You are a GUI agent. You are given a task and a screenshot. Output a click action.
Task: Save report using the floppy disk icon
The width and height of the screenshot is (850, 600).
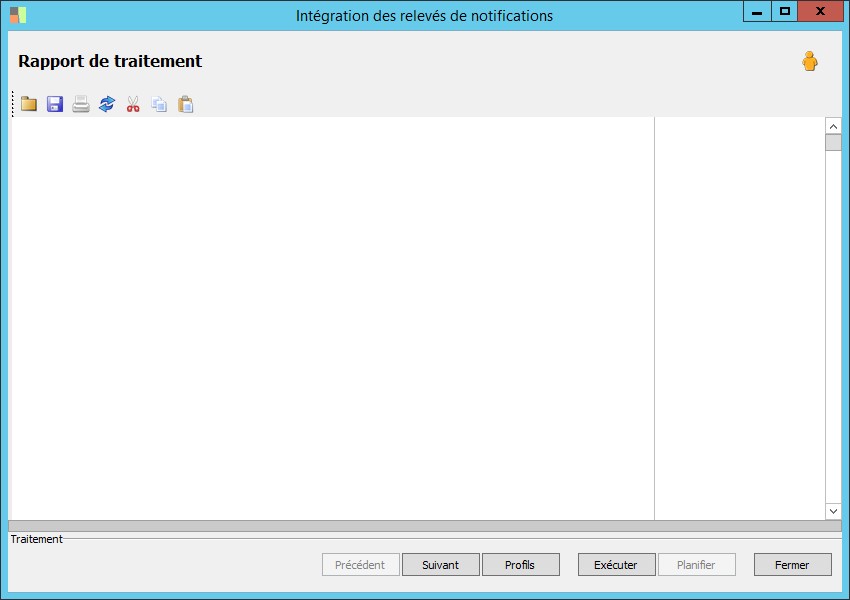[55, 104]
